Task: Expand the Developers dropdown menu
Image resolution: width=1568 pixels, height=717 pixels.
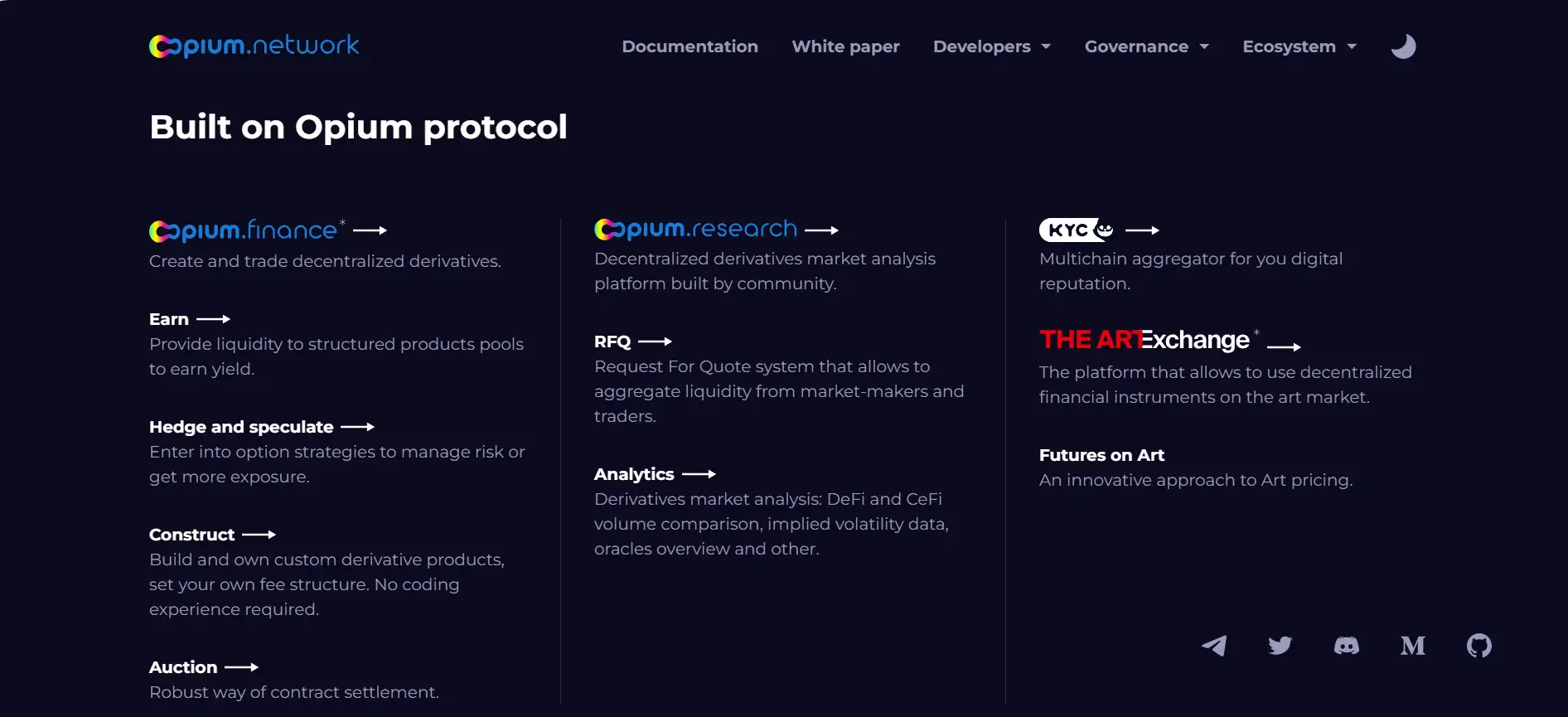Action: tap(991, 46)
